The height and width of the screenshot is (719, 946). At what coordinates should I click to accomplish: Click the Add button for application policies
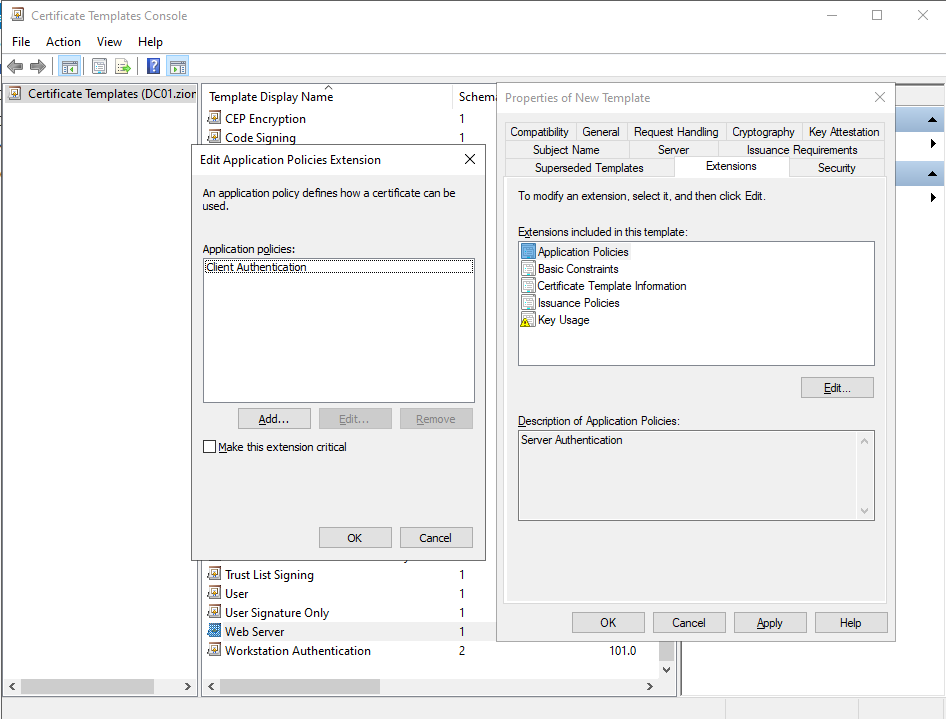(x=274, y=418)
